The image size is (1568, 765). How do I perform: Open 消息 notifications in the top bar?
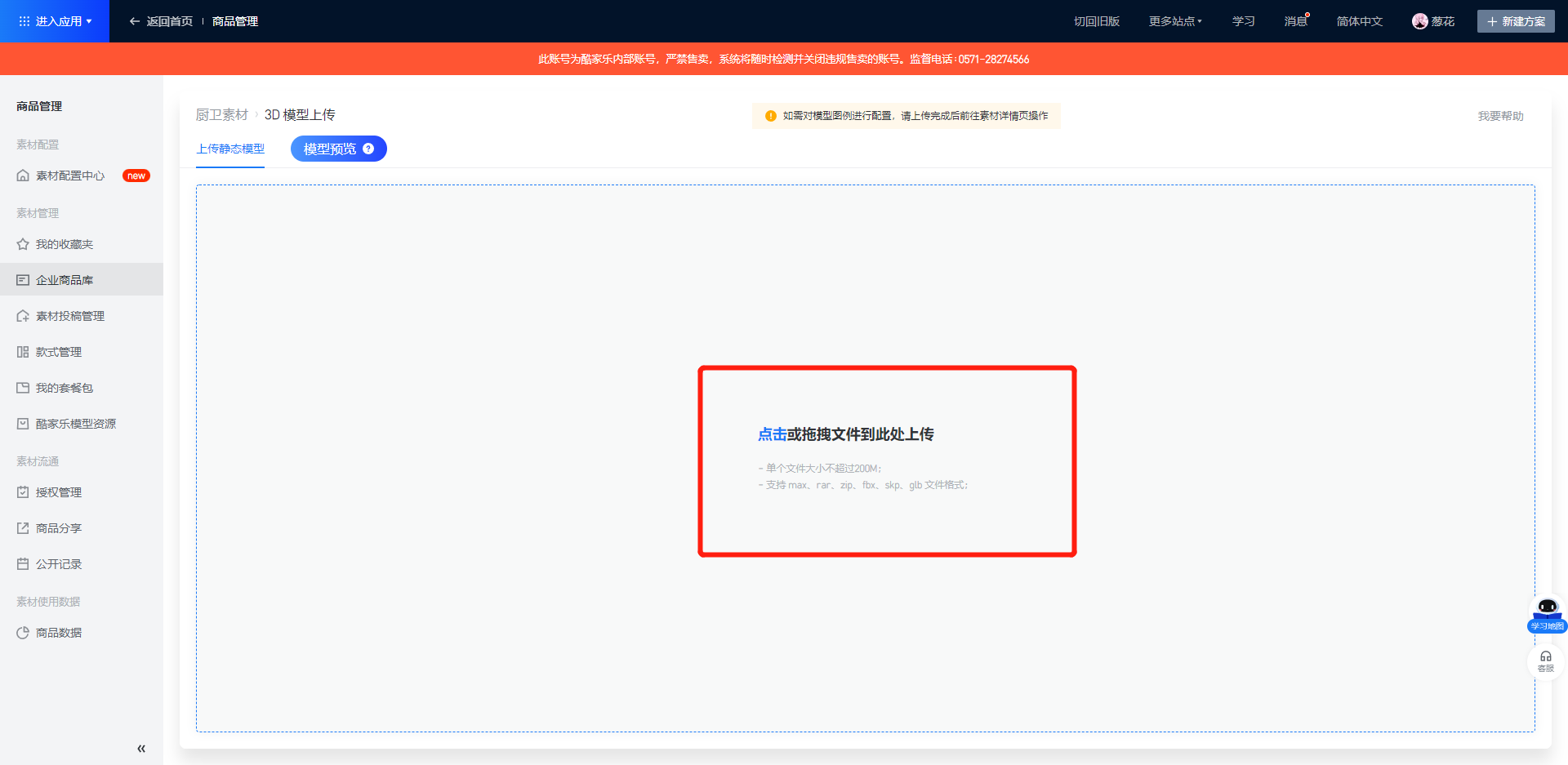(x=1294, y=21)
